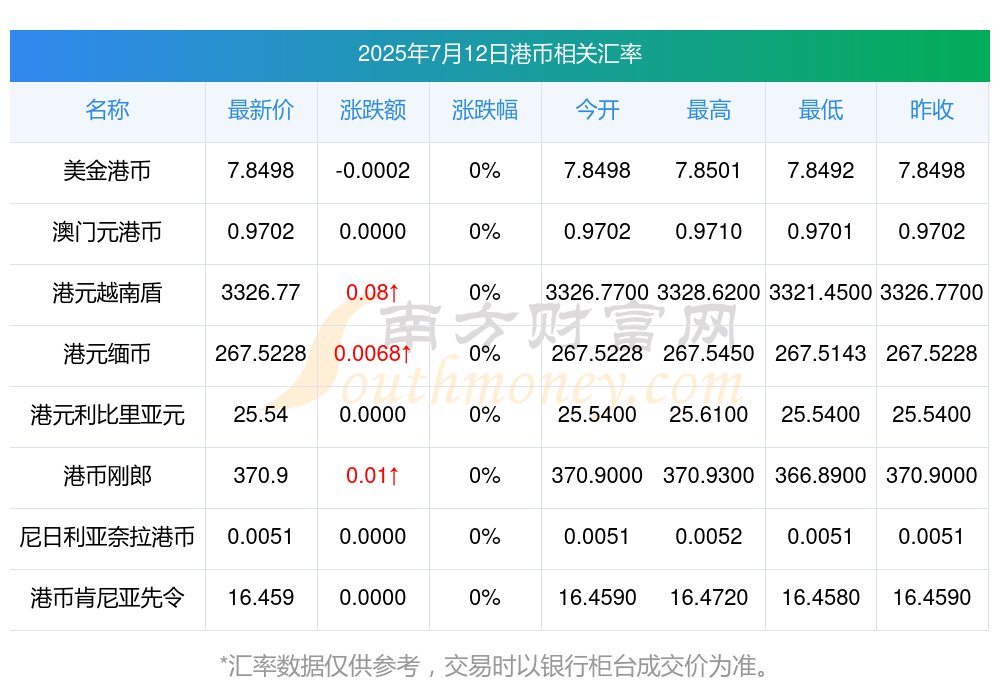The height and width of the screenshot is (698, 1000).
Task: Click the 370.9300 high value
Action: [x=709, y=475]
